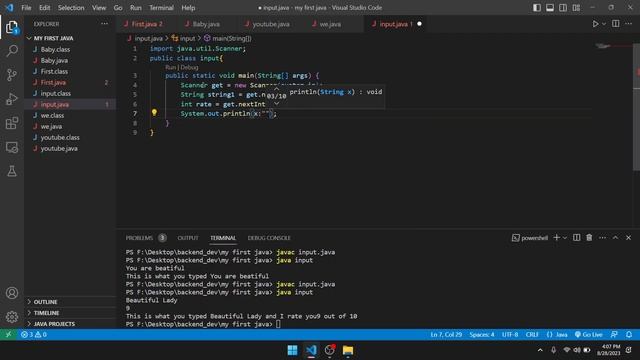Click the feedback icon in status bar
This screenshot has height=360, width=640.
coord(614,334)
